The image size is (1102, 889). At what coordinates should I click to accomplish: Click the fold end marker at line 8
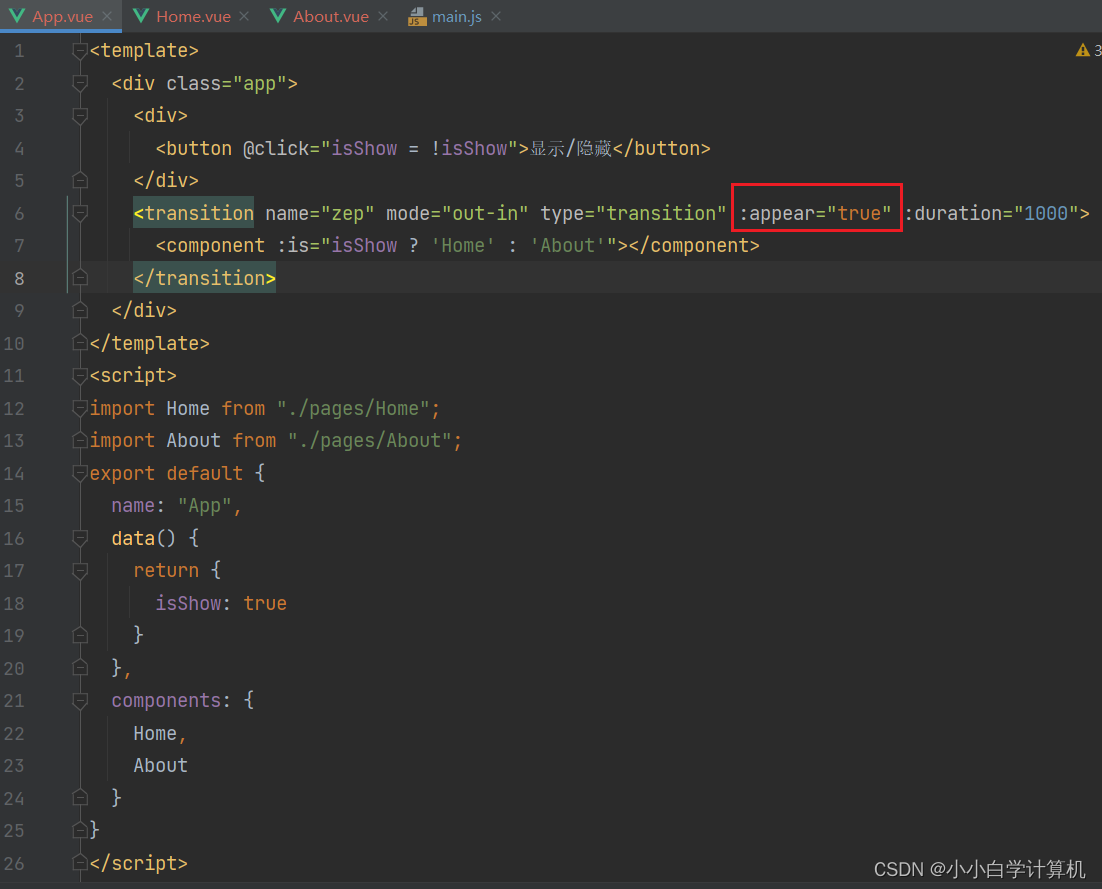(x=80, y=278)
